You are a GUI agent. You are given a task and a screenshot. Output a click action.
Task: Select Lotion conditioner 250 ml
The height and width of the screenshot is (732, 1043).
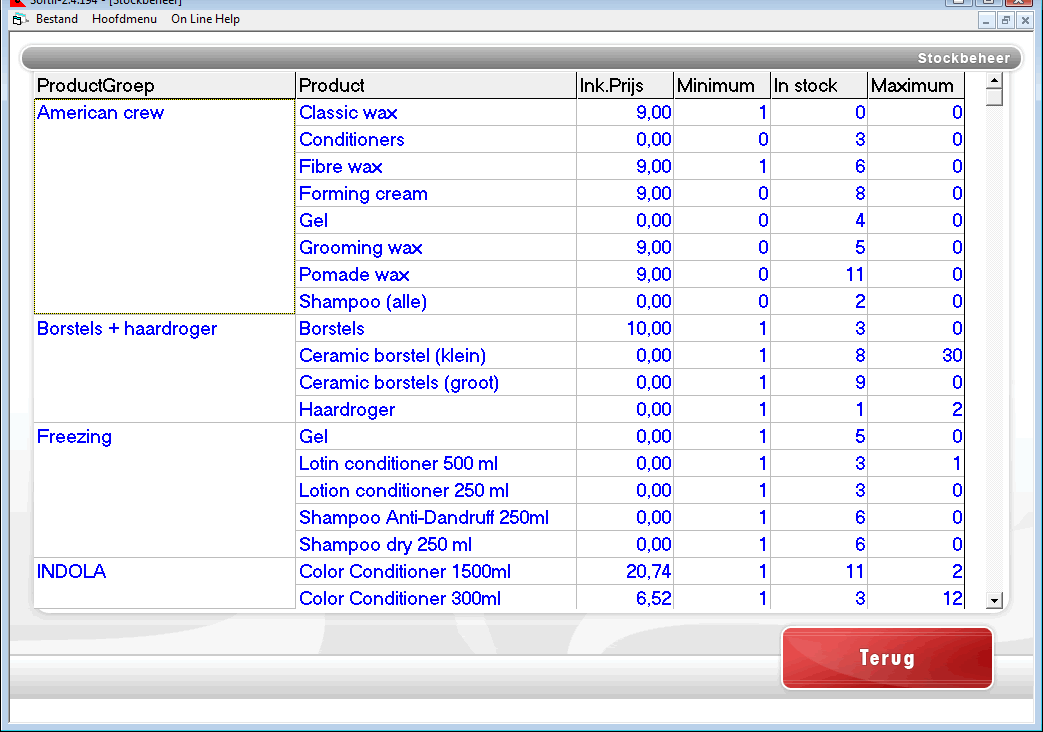click(436, 490)
